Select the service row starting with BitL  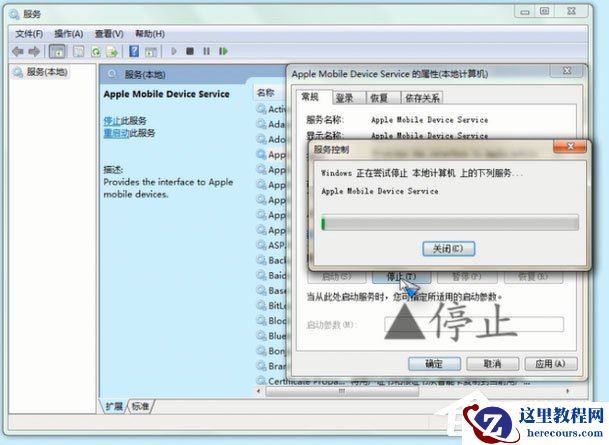point(271,306)
